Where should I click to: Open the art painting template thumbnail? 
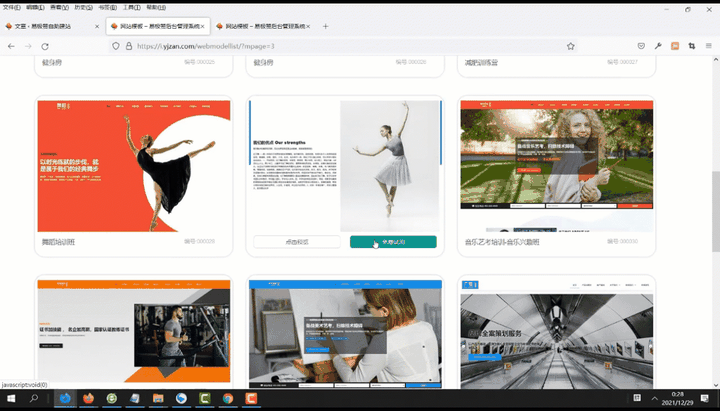point(345,334)
